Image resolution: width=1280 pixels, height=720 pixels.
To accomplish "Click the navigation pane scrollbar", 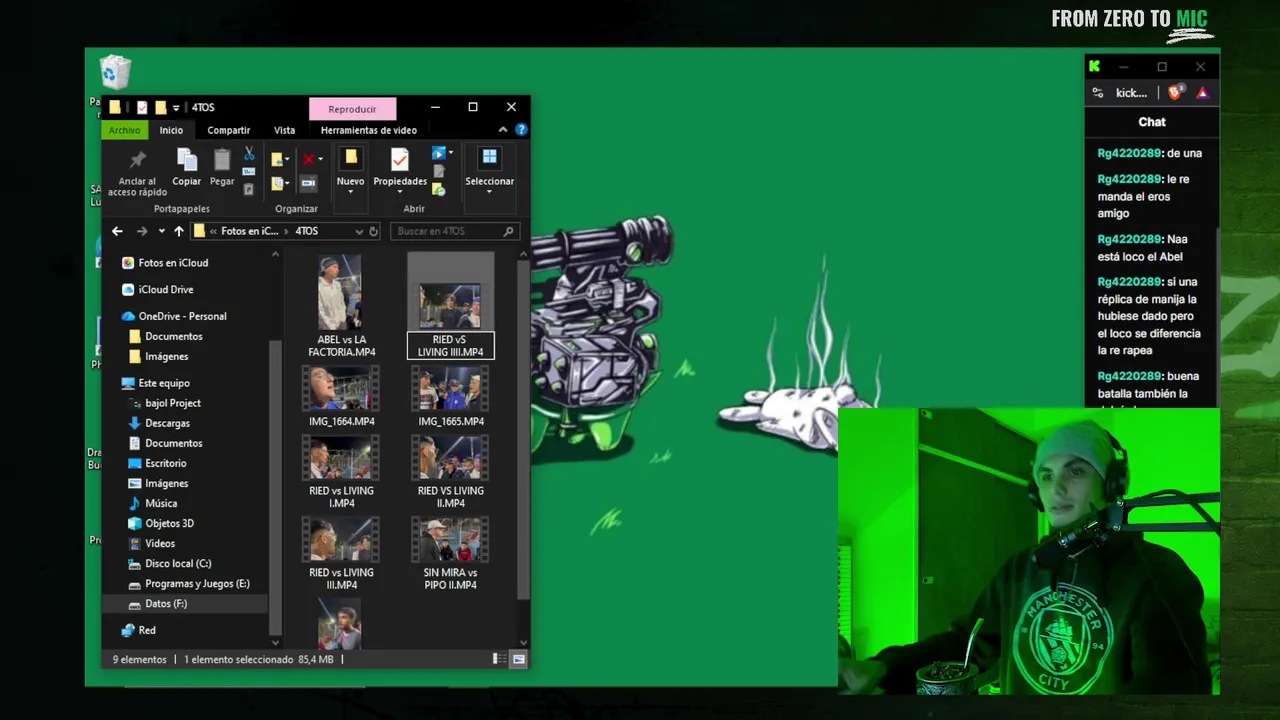I will 275,488.
